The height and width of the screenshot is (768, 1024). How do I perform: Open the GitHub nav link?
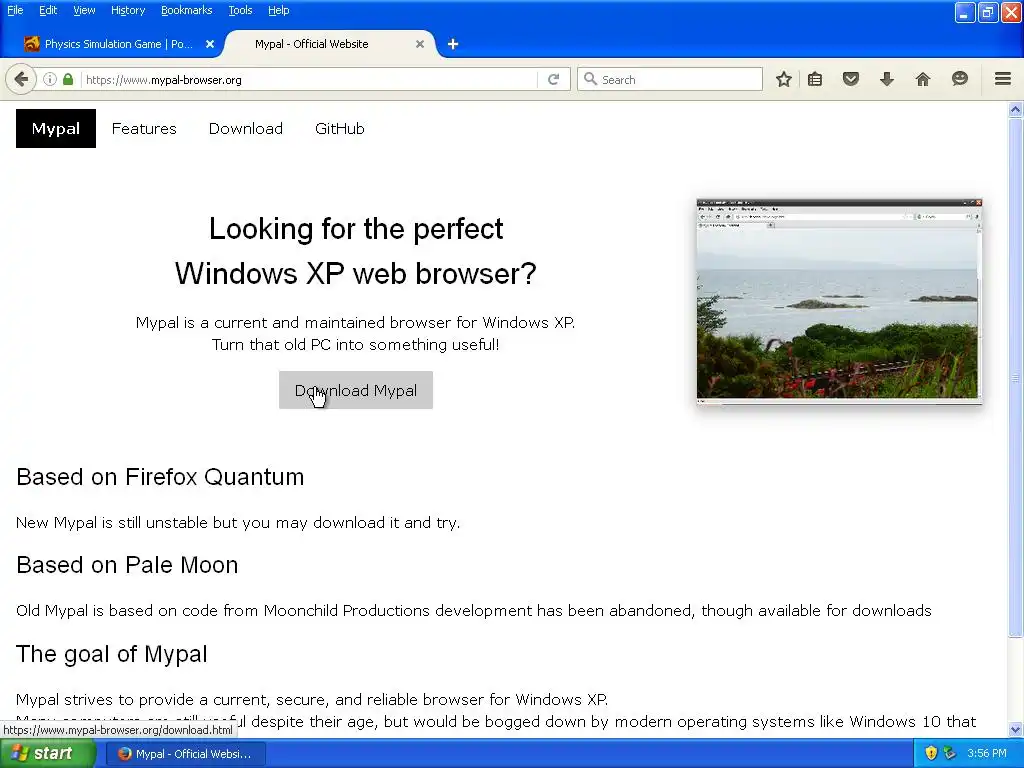(x=340, y=129)
